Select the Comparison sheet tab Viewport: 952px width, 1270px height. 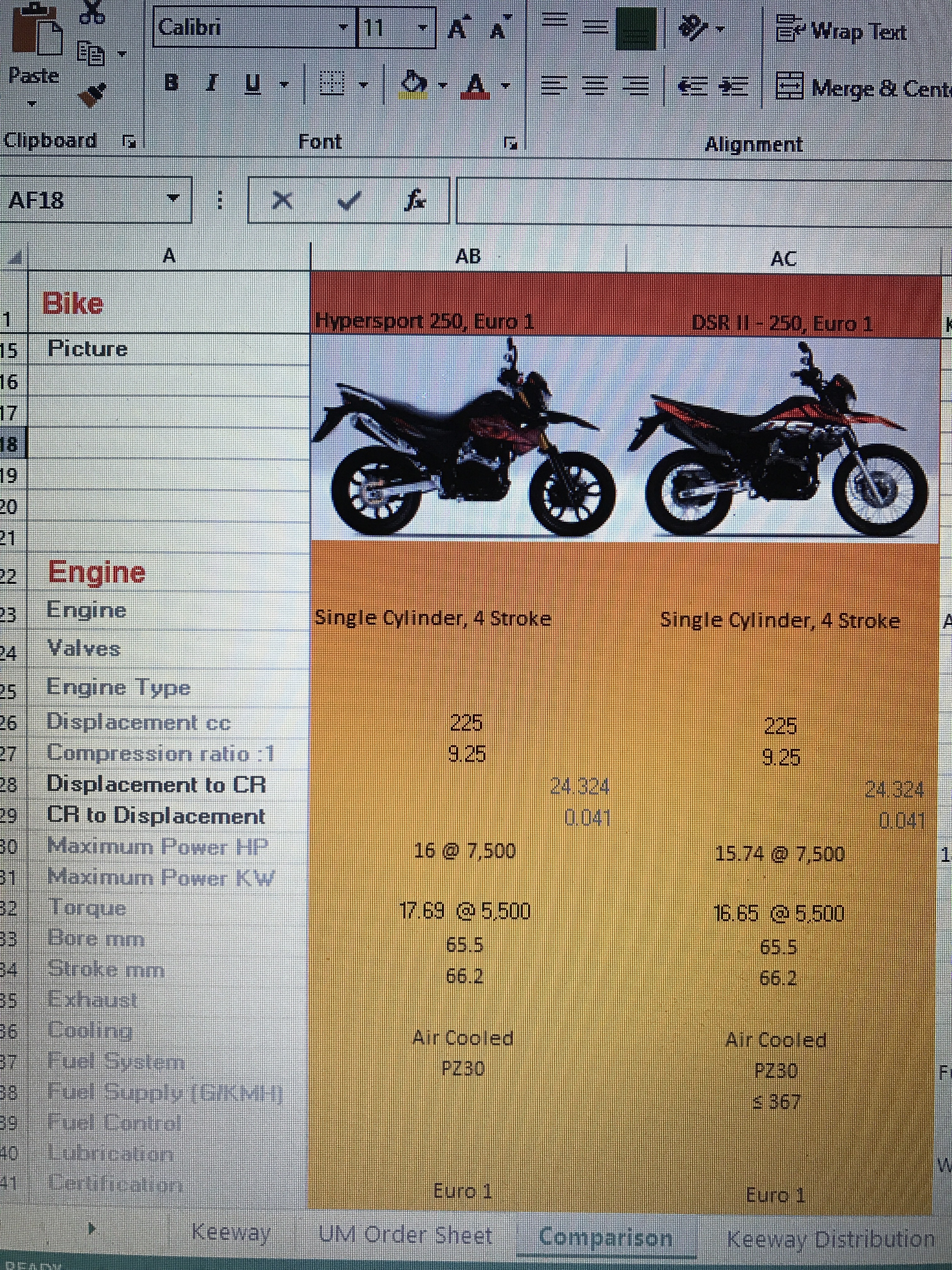[606, 1237]
